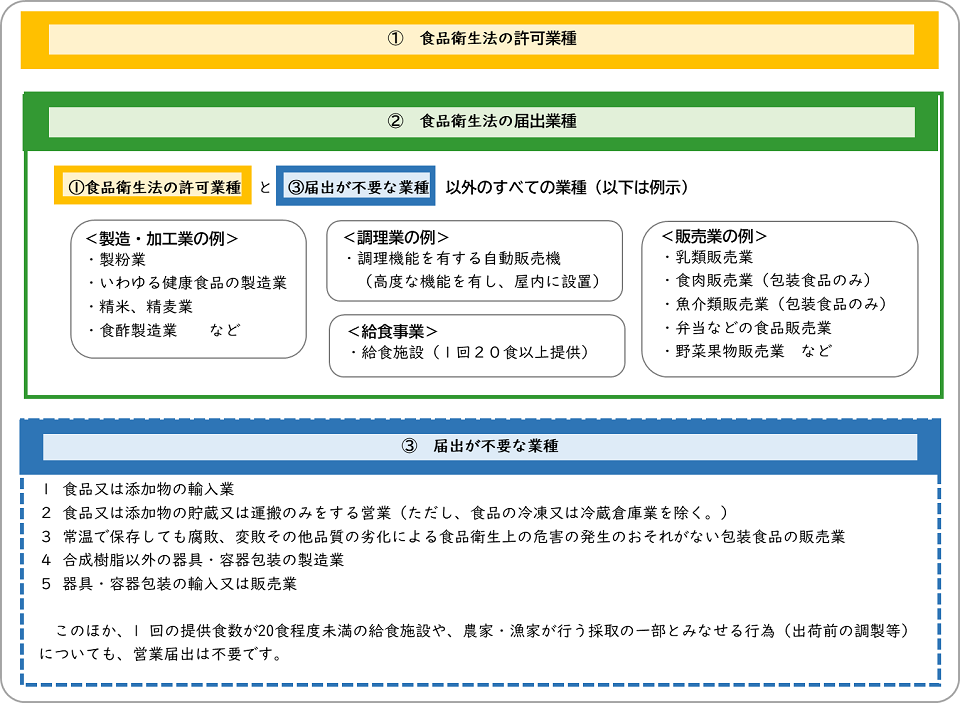Click the ③ 届出が不要な業種 blue header
Image resolution: width=960 pixels, height=703 pixels.
click(x=480, y=445)
